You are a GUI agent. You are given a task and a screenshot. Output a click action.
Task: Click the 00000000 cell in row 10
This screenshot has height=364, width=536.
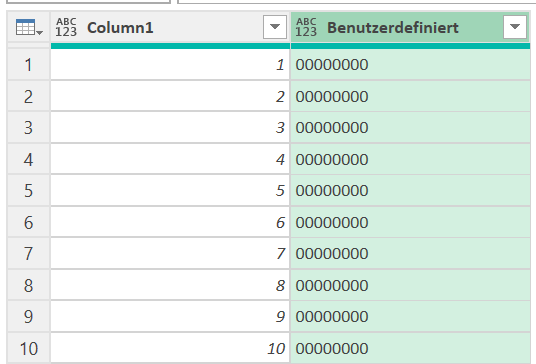click(x=410, y=348)
